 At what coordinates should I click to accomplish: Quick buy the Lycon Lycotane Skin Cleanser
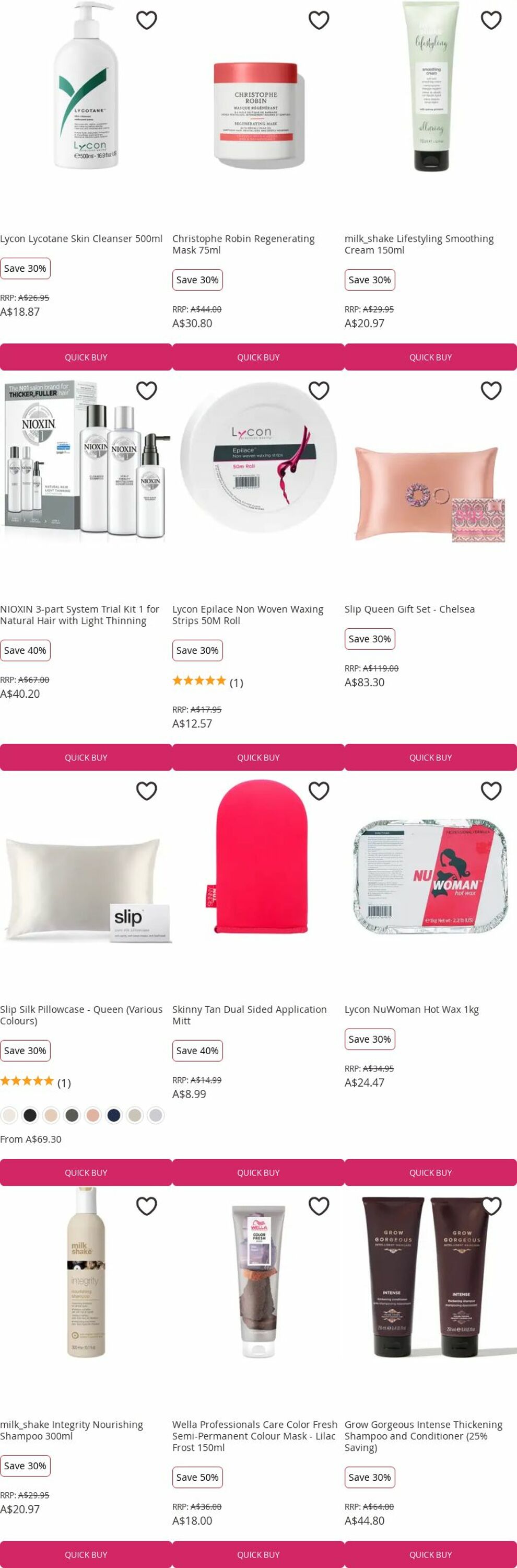86,358
